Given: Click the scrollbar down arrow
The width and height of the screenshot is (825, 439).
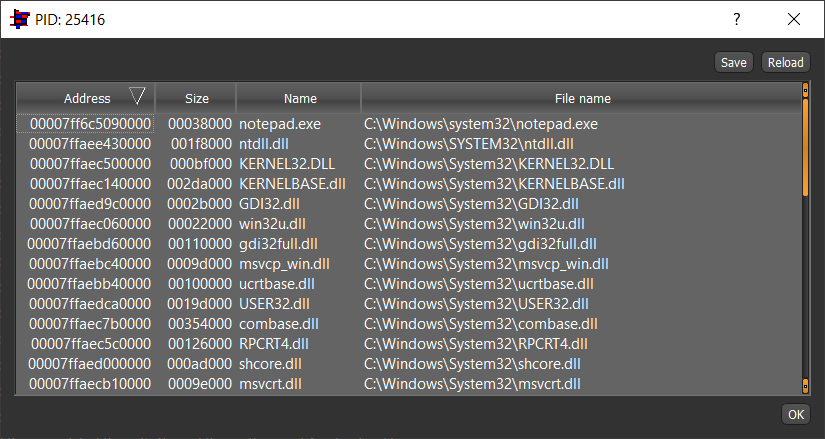Looking at the screenshot, I should [x=805, y=386].
